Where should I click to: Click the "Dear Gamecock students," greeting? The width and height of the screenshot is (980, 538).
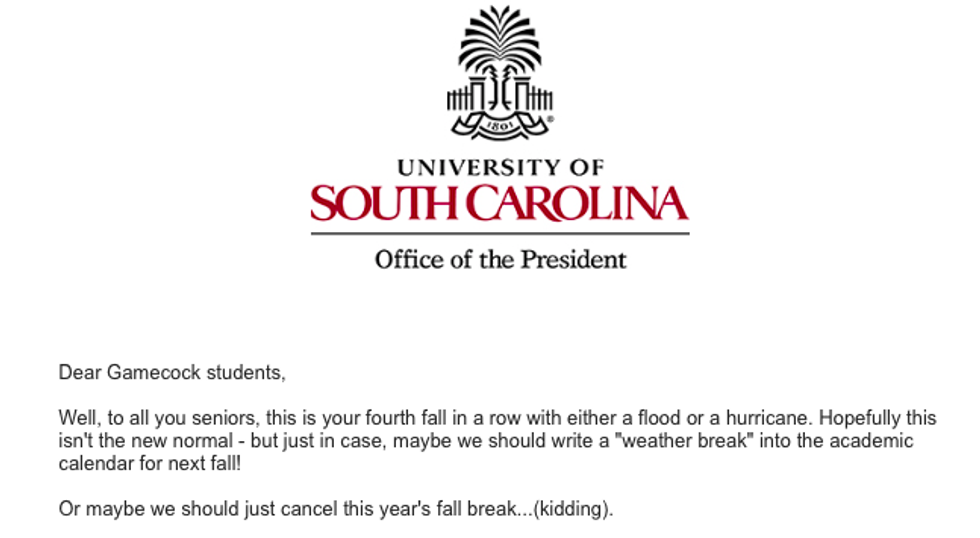point(172,373)
